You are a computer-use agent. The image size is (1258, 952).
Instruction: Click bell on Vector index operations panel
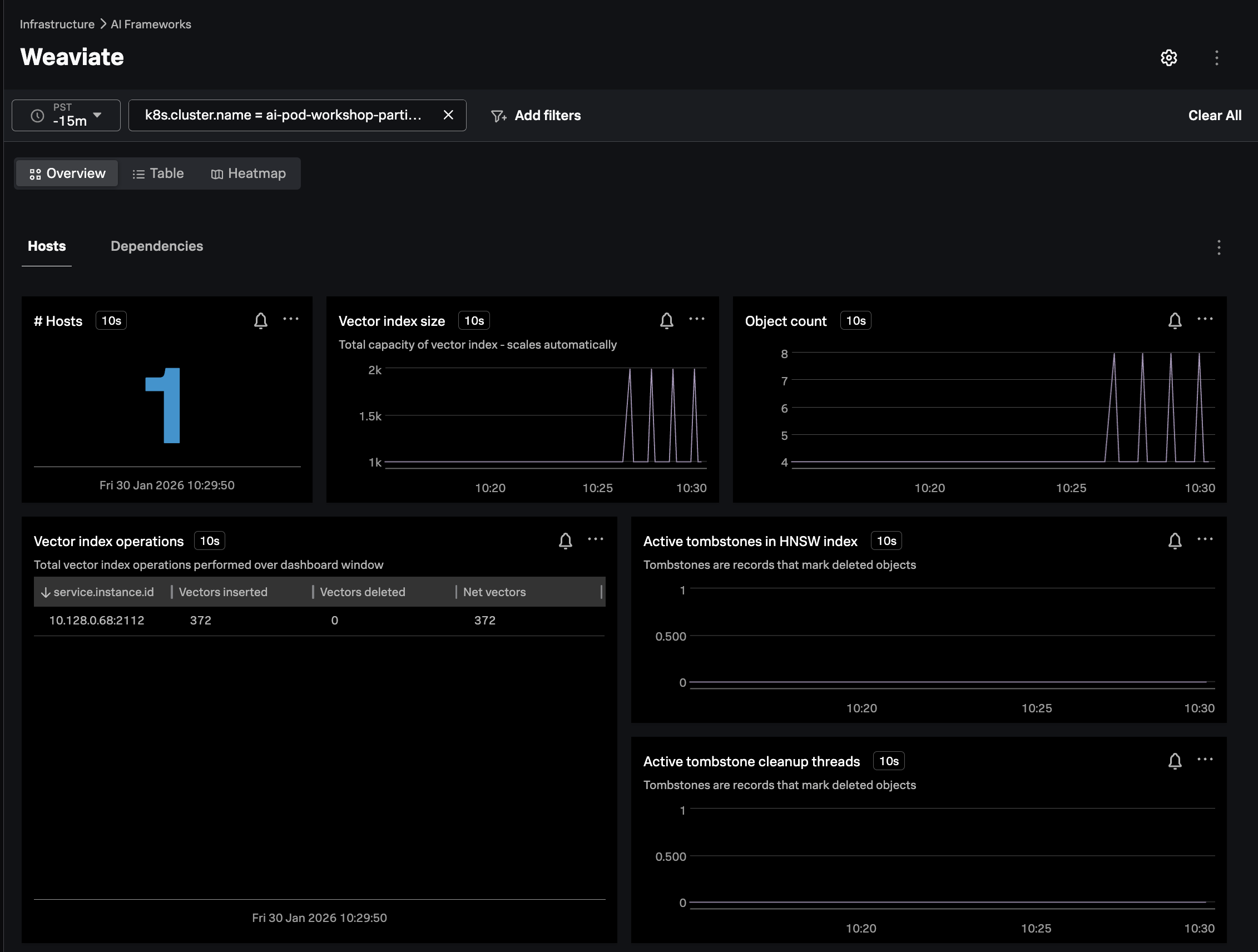coord(564,541)
